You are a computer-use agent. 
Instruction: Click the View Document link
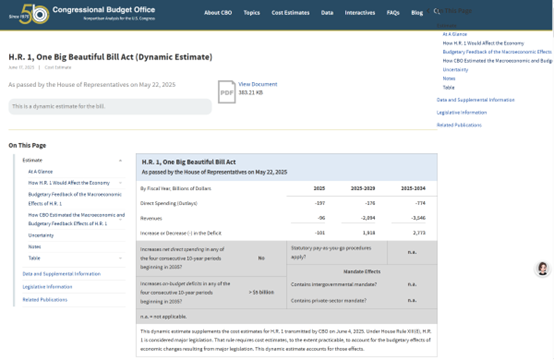(x=258, y=84)
